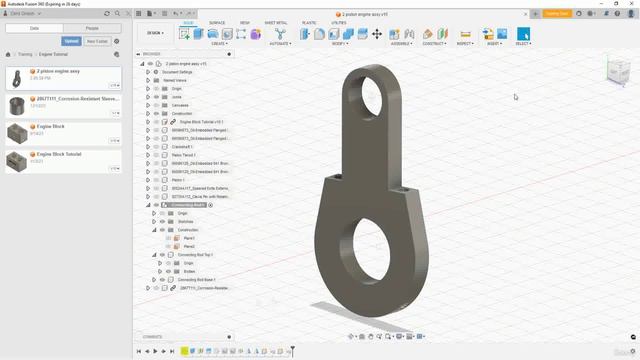This screenshot has width=640, height=360.
Task: Select the Shell tool icon
Action: (333, 34)
